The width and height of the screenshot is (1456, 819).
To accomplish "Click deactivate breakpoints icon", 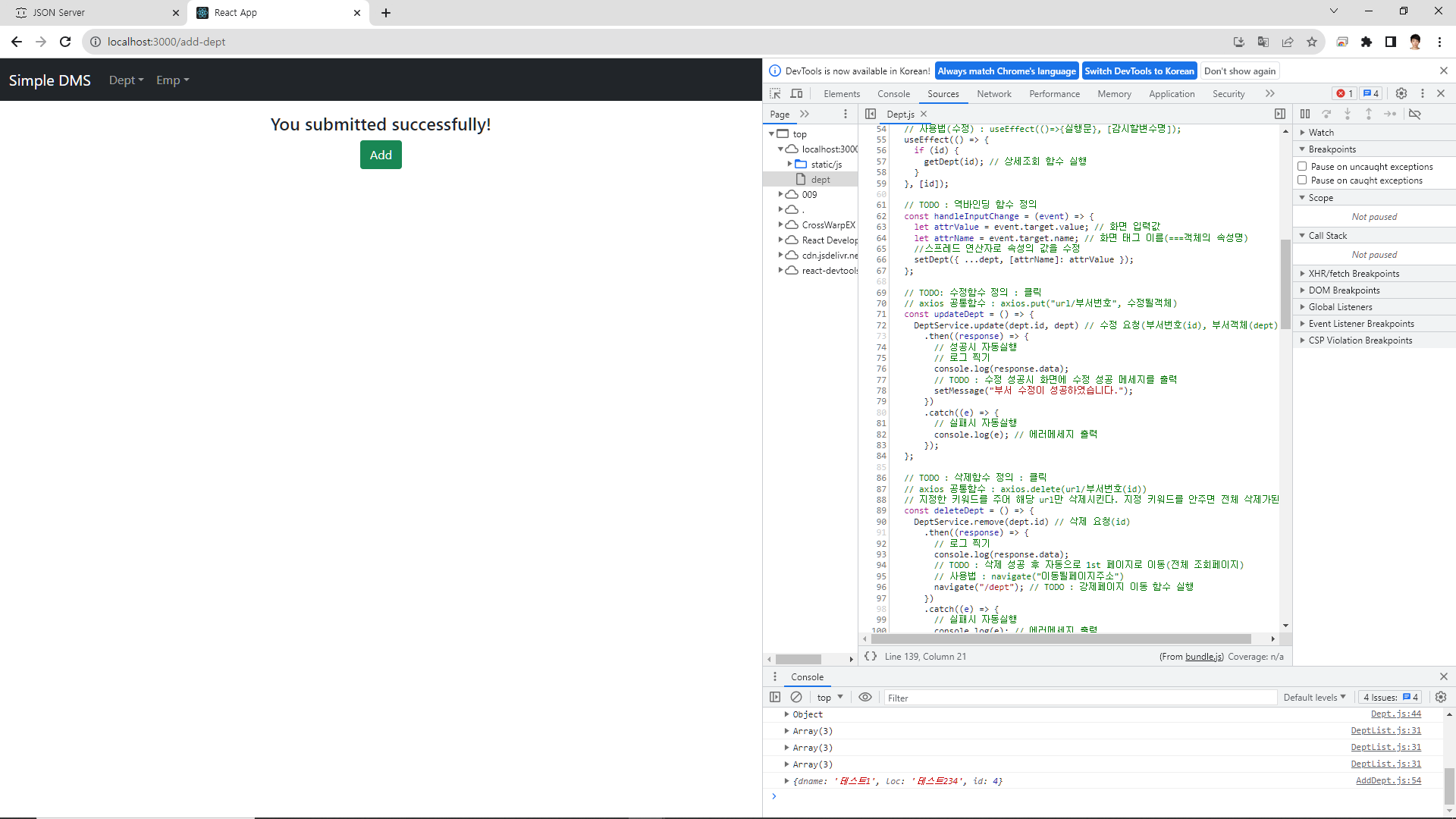I will [1415, 114].
